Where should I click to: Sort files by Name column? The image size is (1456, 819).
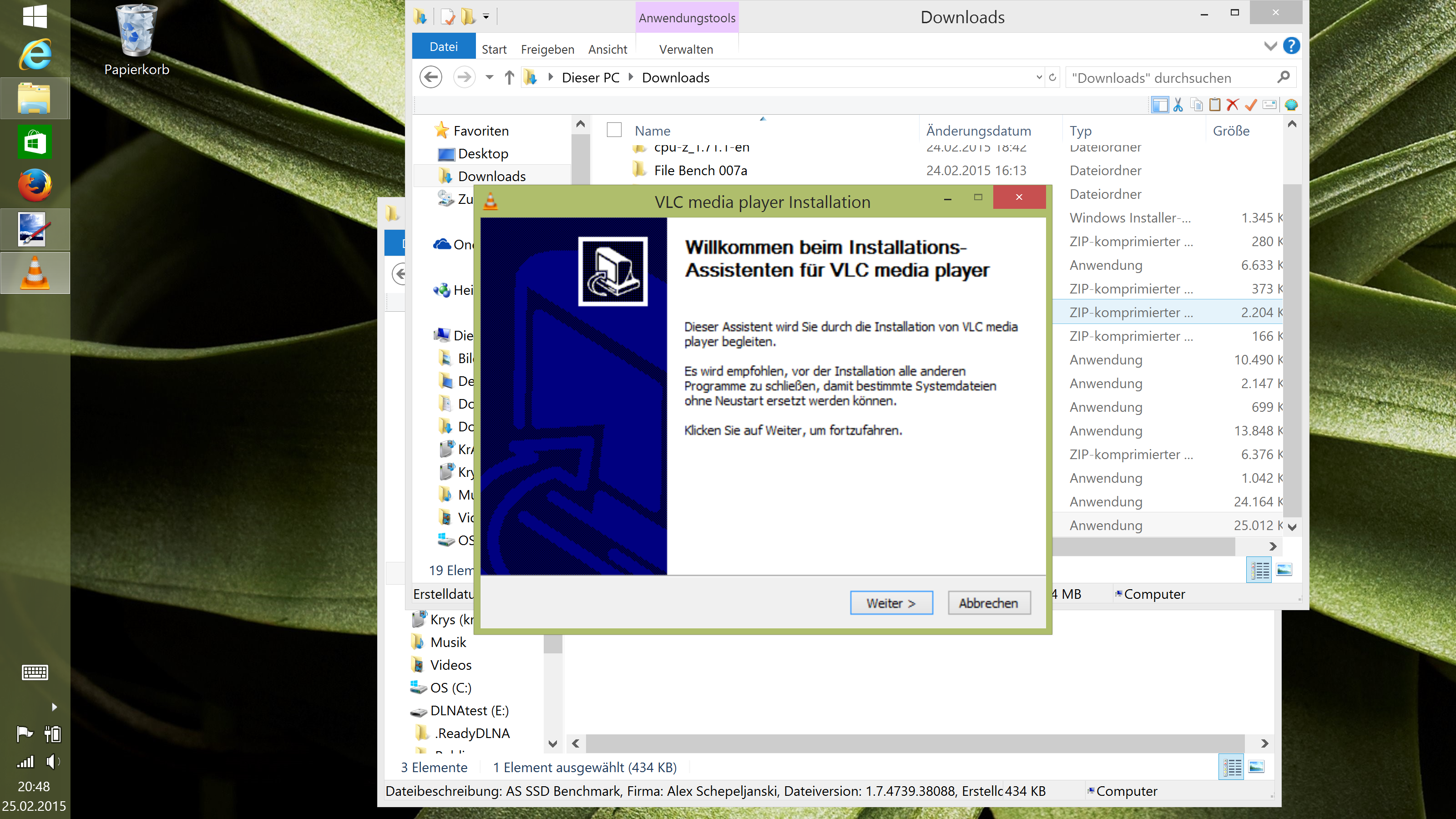point(652,131)
